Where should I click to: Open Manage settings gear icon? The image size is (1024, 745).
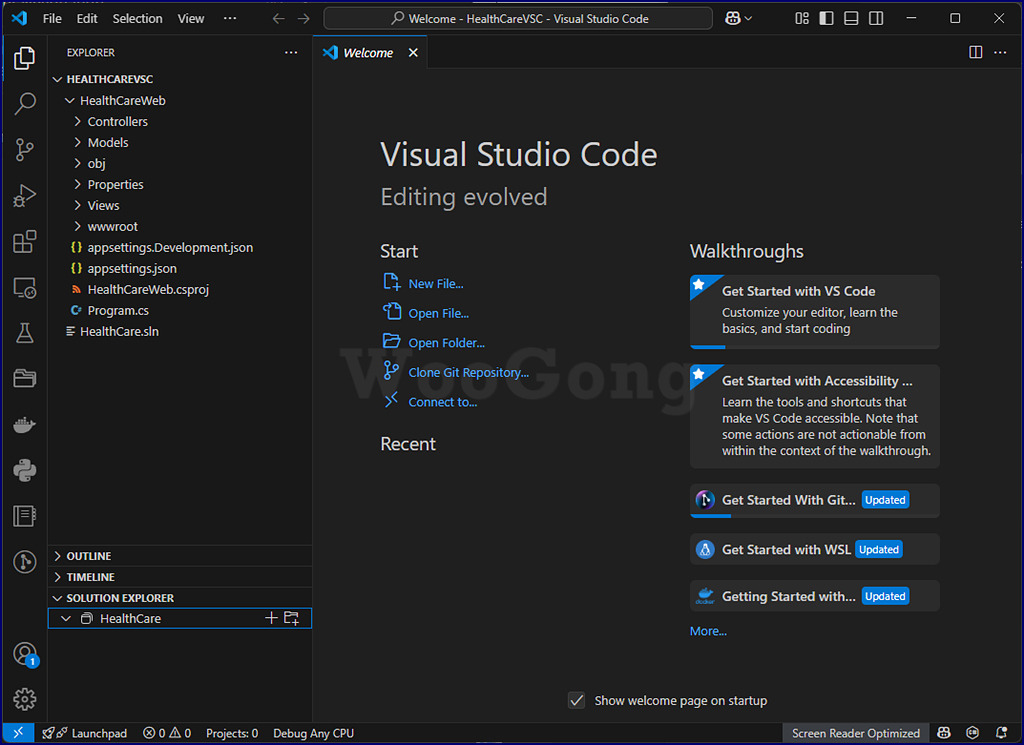tap(25, 699)
